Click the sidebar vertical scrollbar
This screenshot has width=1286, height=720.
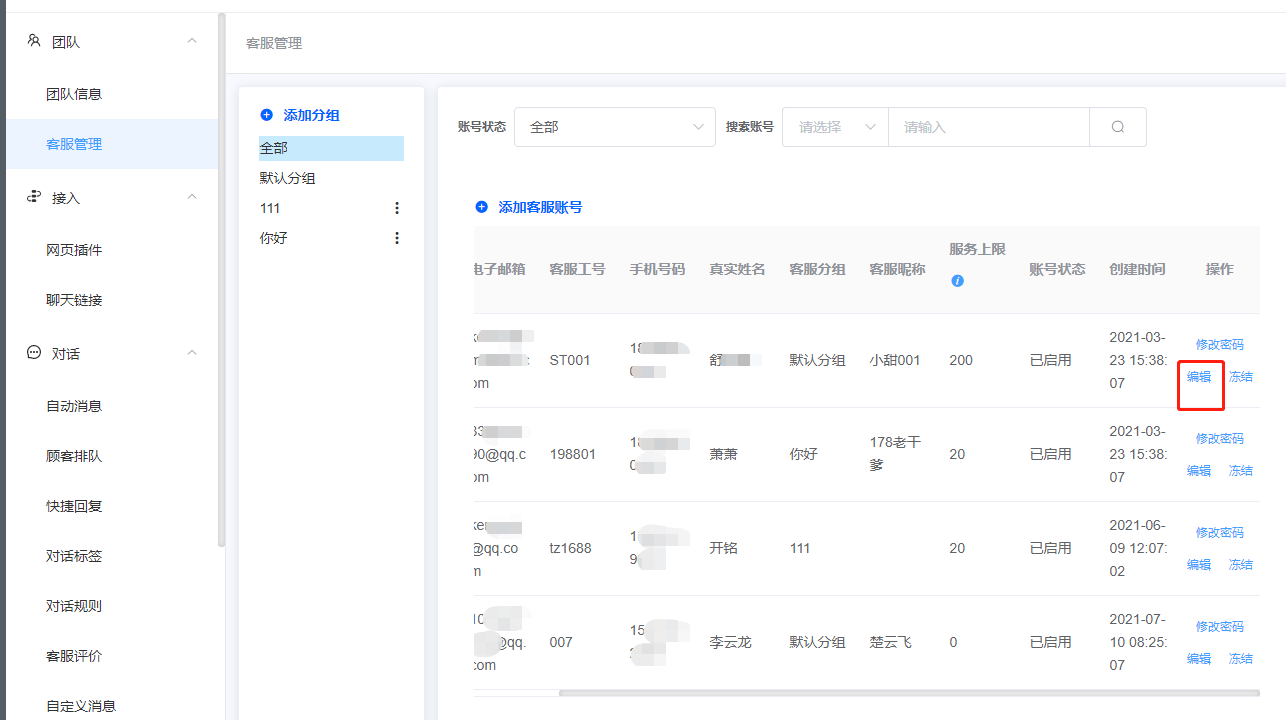coord(221,280)
